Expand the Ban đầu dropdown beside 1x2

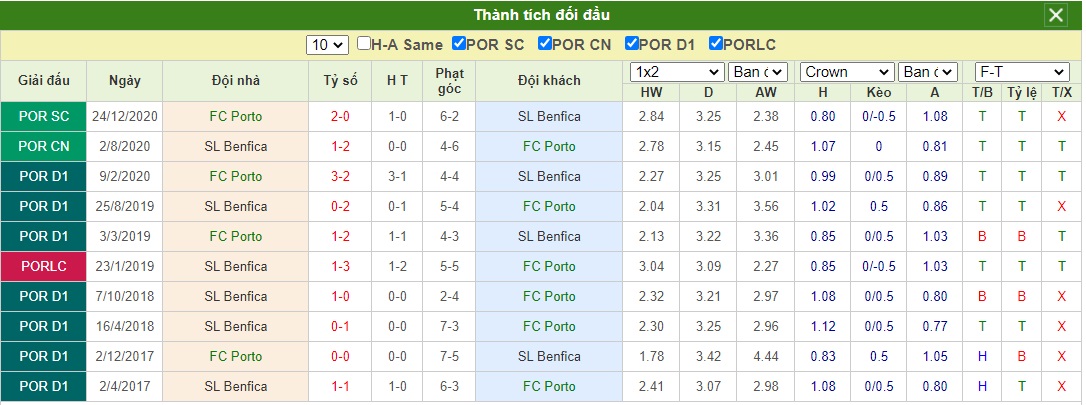point(758,72)
